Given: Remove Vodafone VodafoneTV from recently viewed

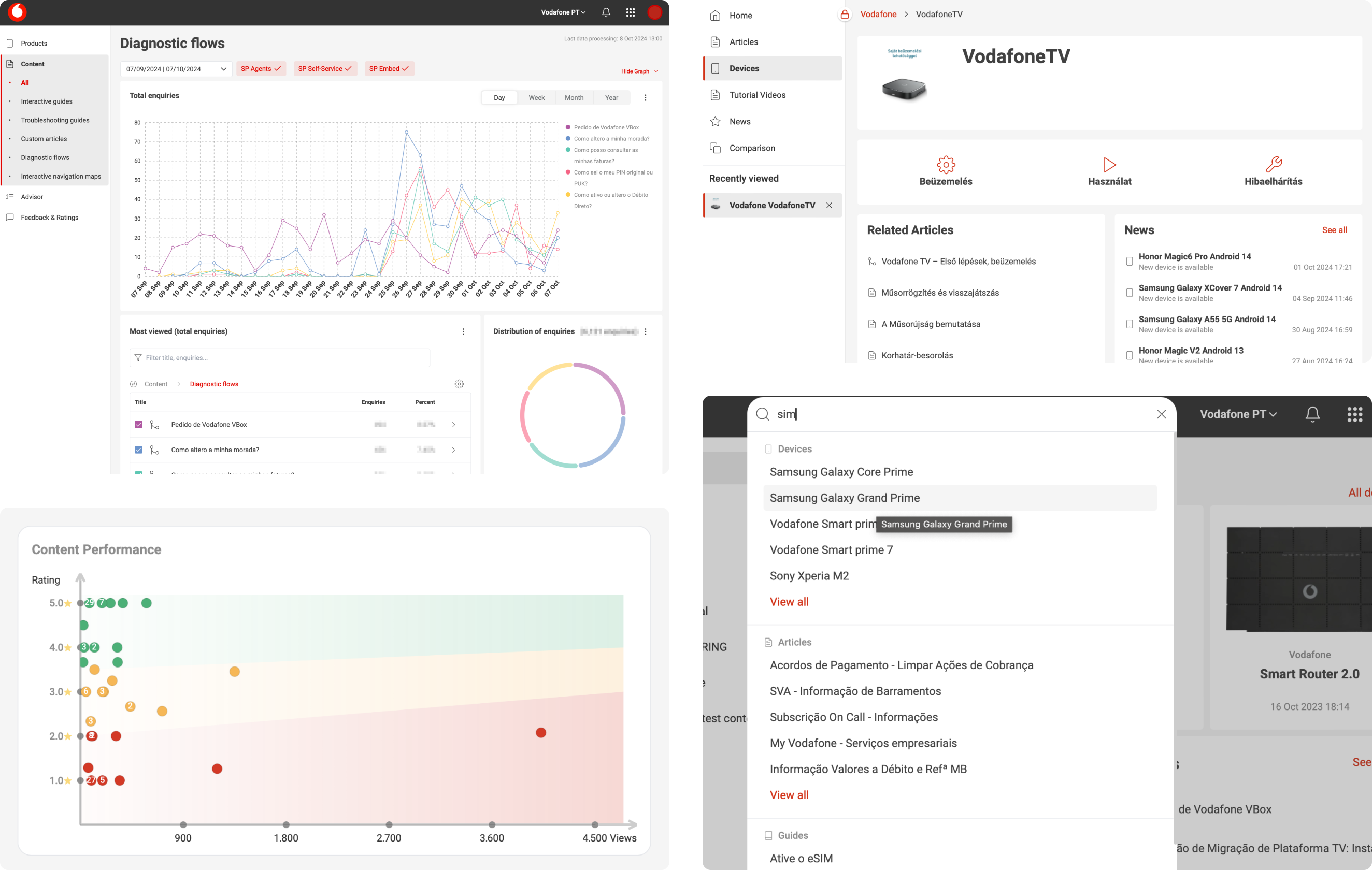Looking at the screenshot, I should (x=829, y=205).
